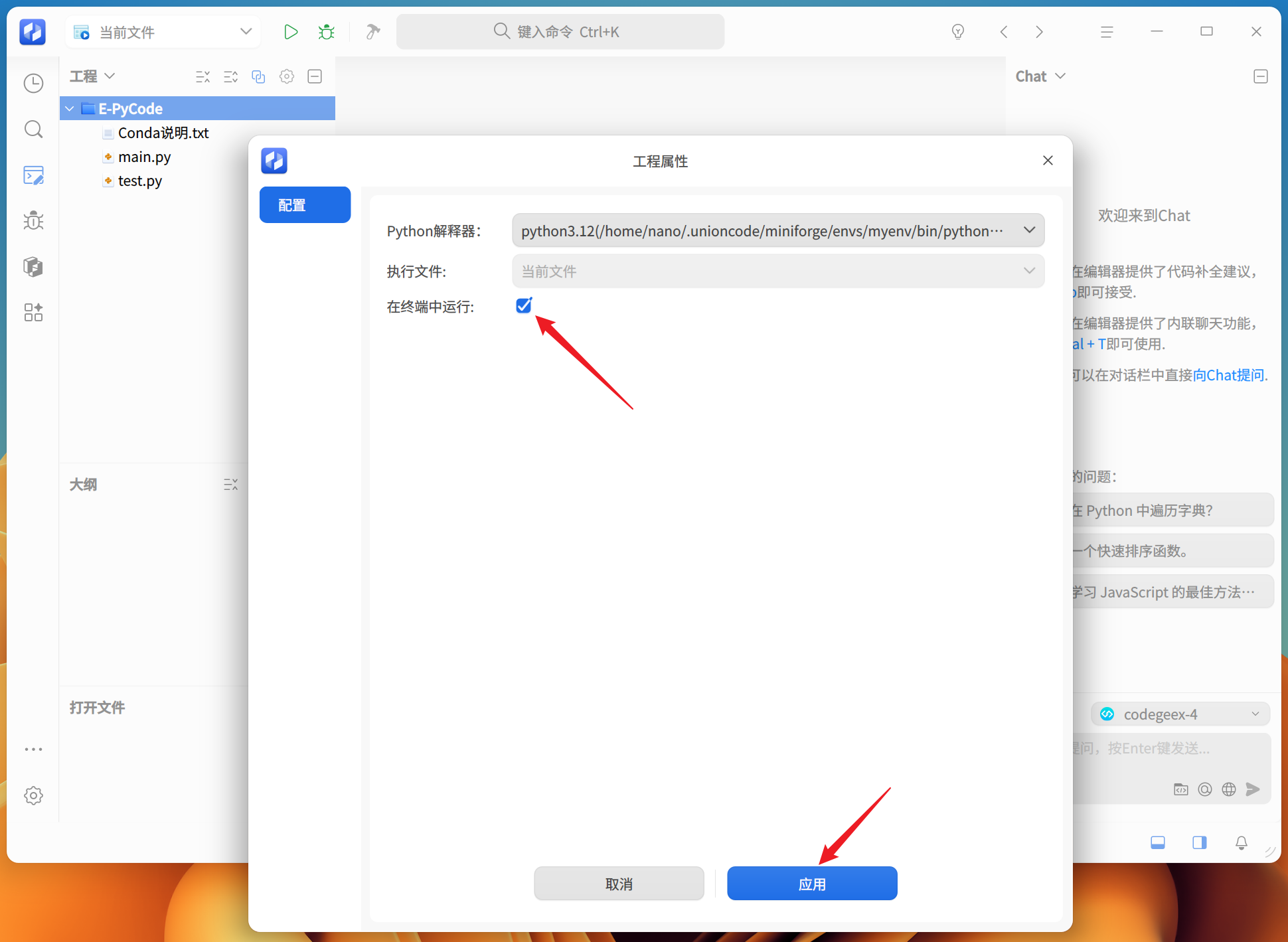Click the expand-all icon in project panel

coord(230,77)
